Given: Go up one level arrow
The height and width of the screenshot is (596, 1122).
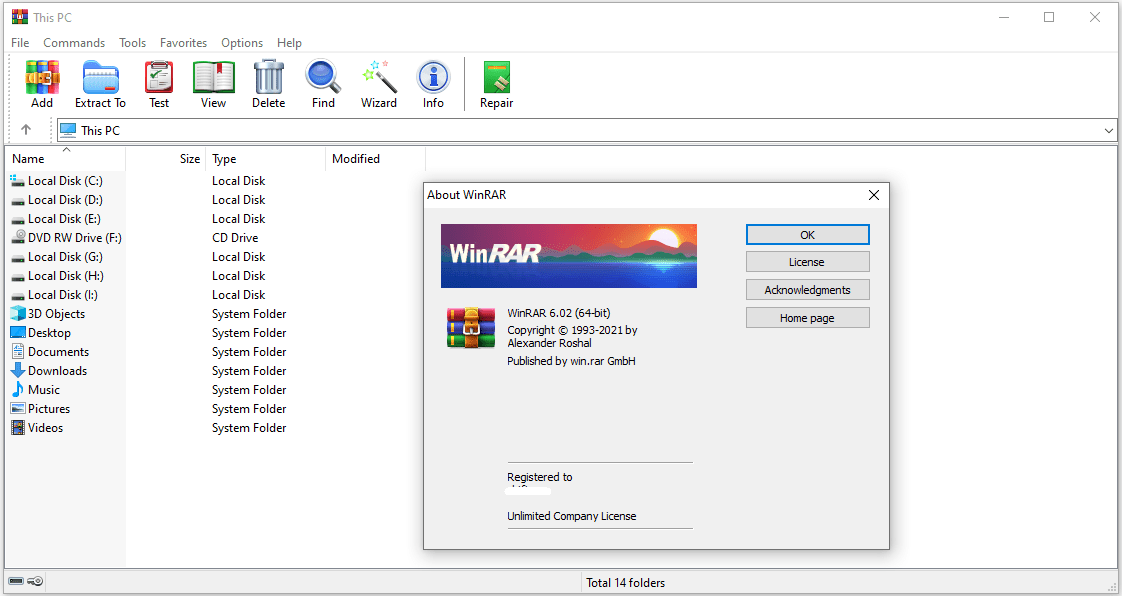Looking at the screenshot, I should coord(26,130).
